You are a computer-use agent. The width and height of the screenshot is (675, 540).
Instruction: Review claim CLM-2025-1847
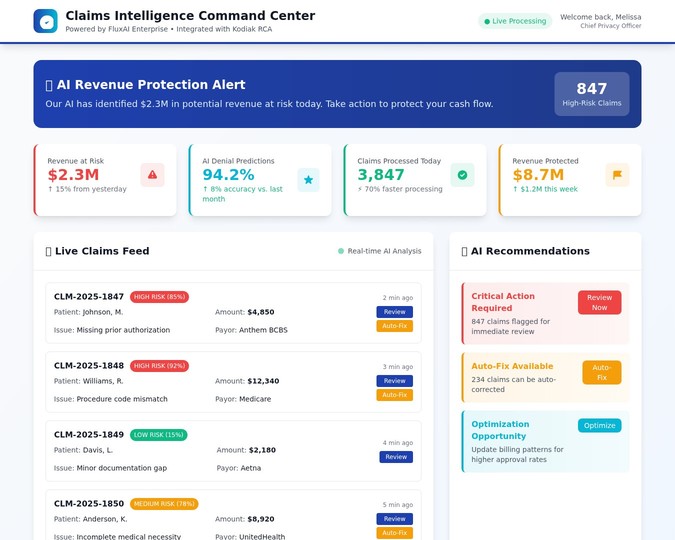pos(395,312)
